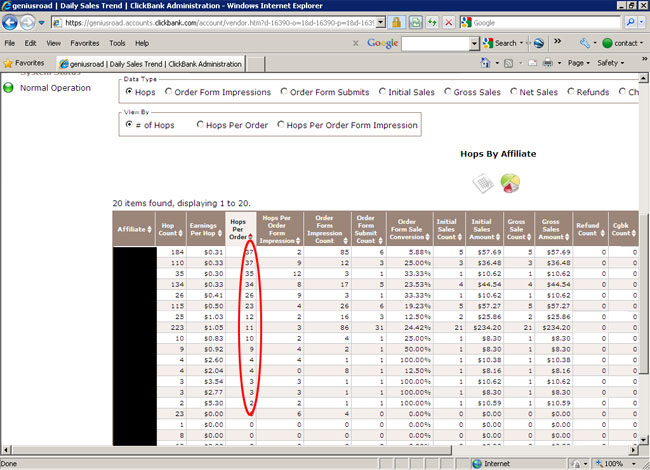650x470 pixels.
Task: Open dropdown arrow beside Home icon
Action: click(497, 63)
